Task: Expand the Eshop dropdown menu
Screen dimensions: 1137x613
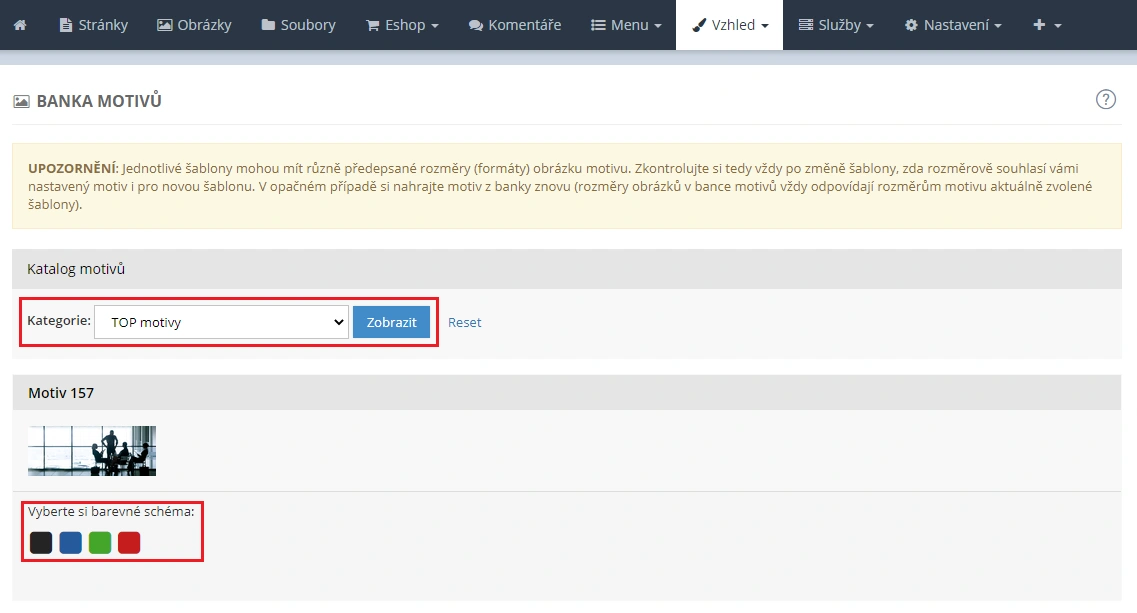Action: [402, 24]
